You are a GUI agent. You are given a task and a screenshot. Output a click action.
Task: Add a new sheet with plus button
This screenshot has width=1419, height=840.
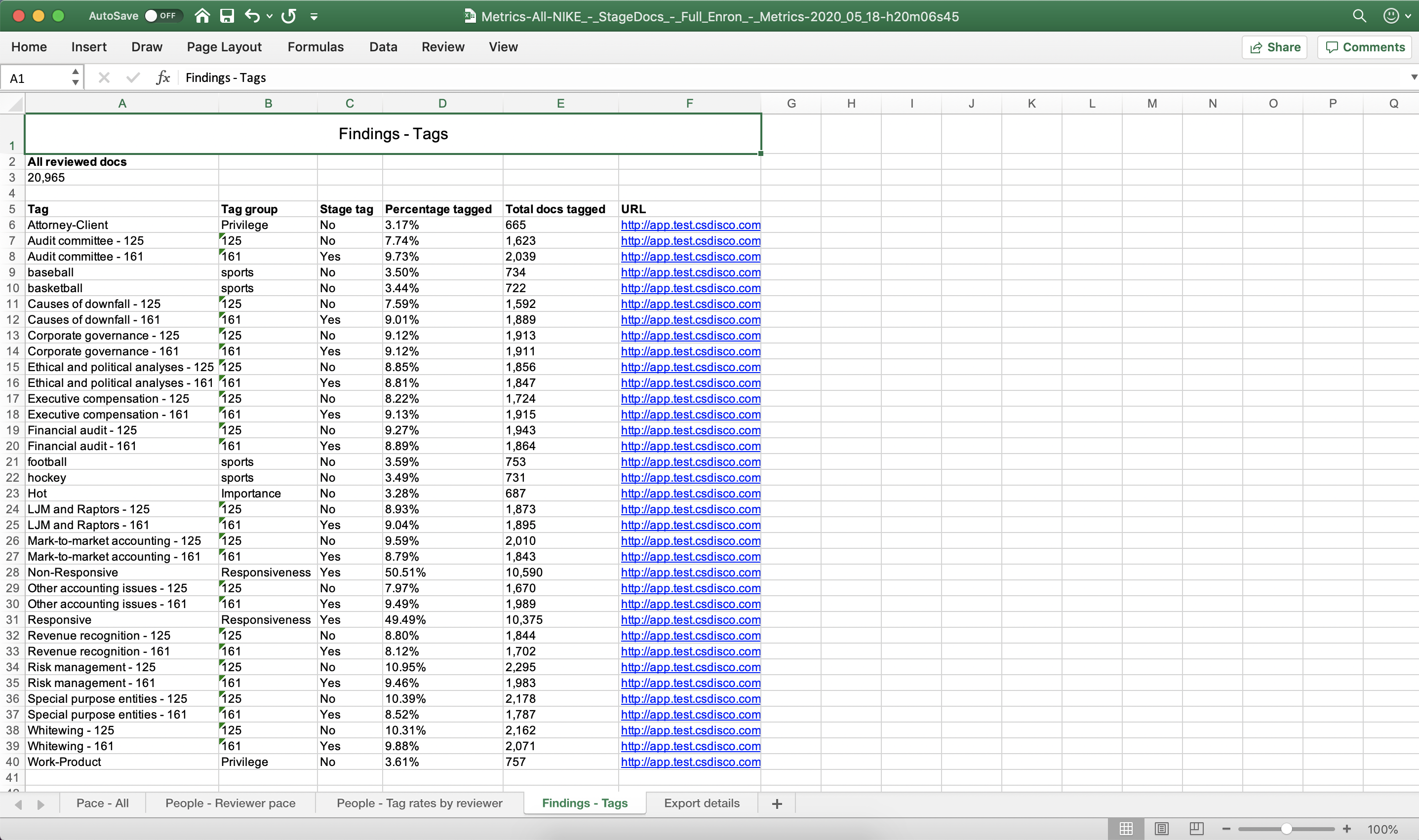click(777, 804)
